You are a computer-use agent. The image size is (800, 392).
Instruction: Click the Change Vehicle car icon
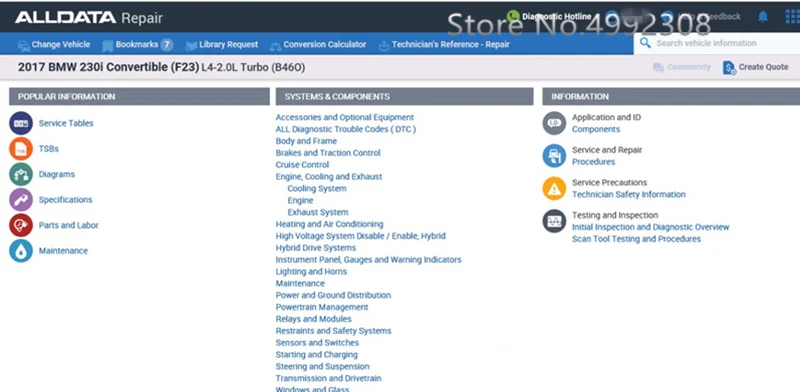tap(23, 45)
